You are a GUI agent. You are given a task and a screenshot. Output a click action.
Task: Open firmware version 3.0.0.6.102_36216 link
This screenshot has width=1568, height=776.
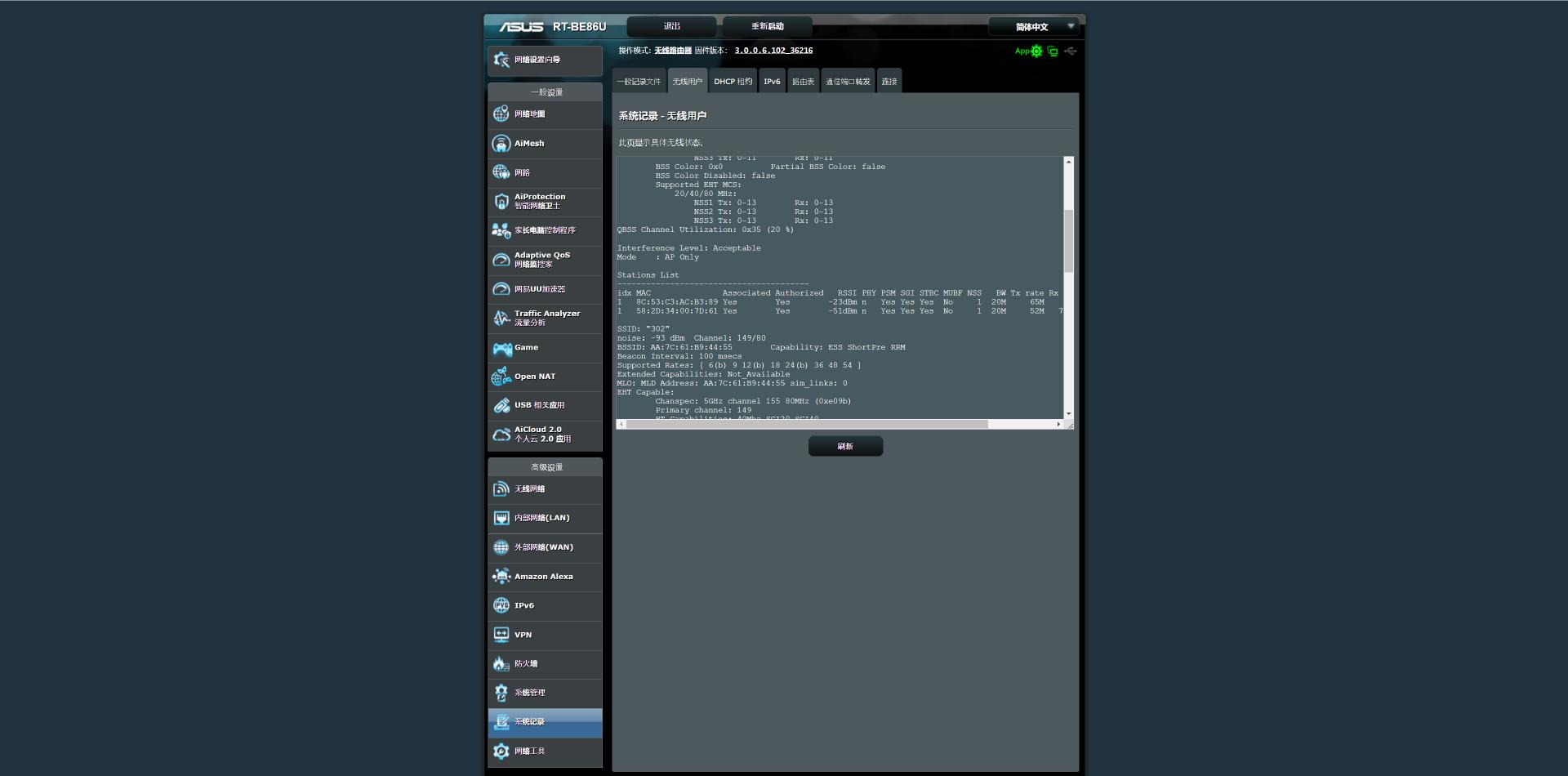773,51
